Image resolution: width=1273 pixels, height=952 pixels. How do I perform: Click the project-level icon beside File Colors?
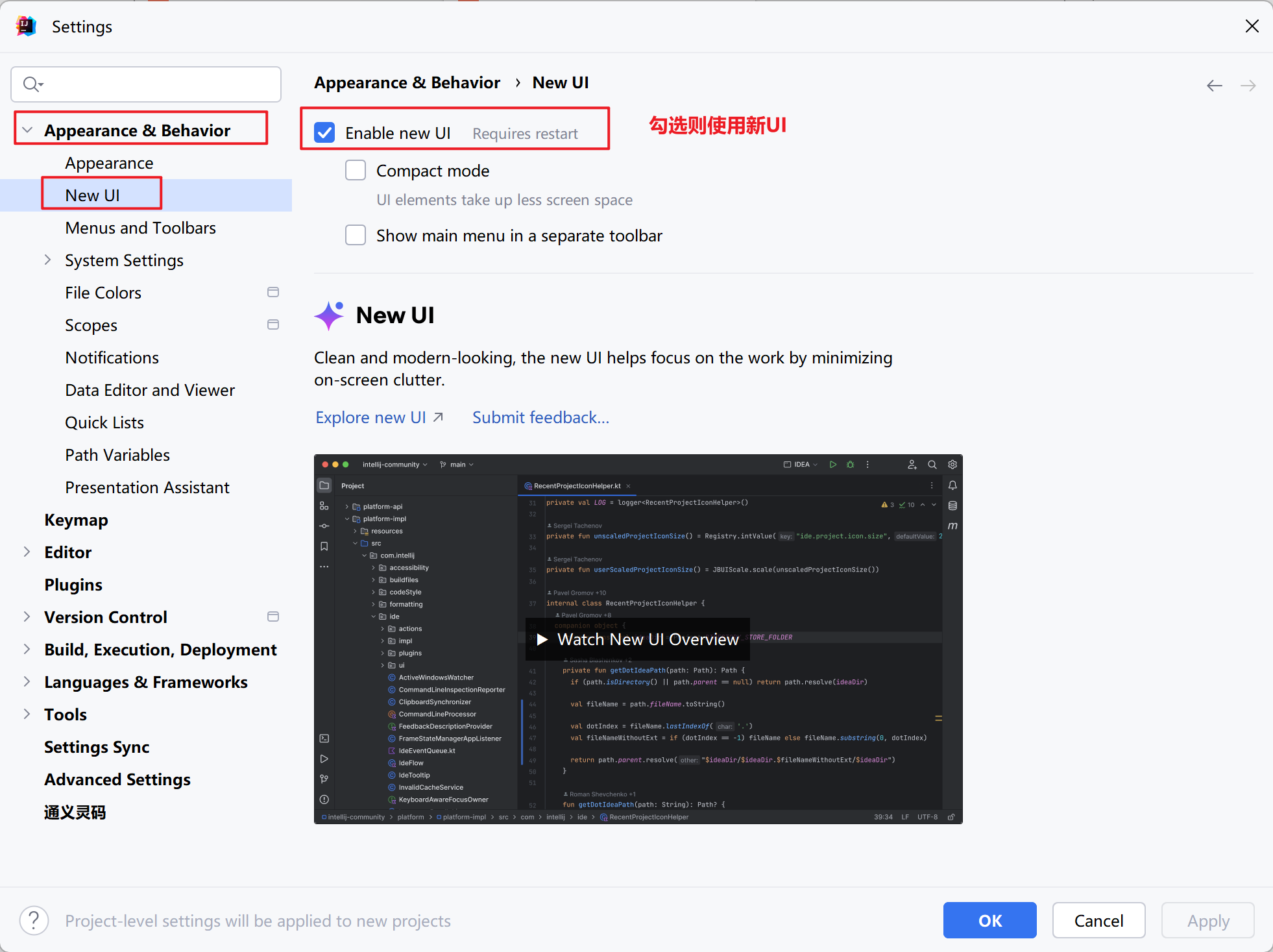tap(273, 293)
